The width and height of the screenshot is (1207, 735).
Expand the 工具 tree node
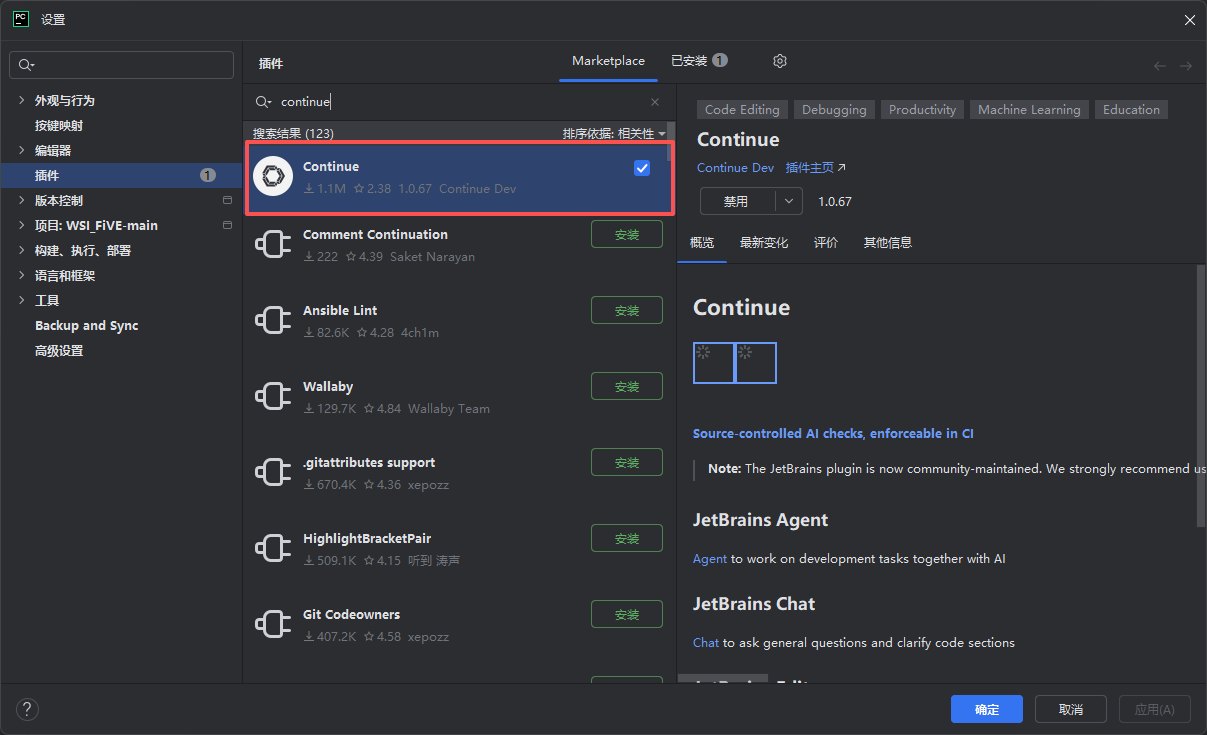[22, 300]
